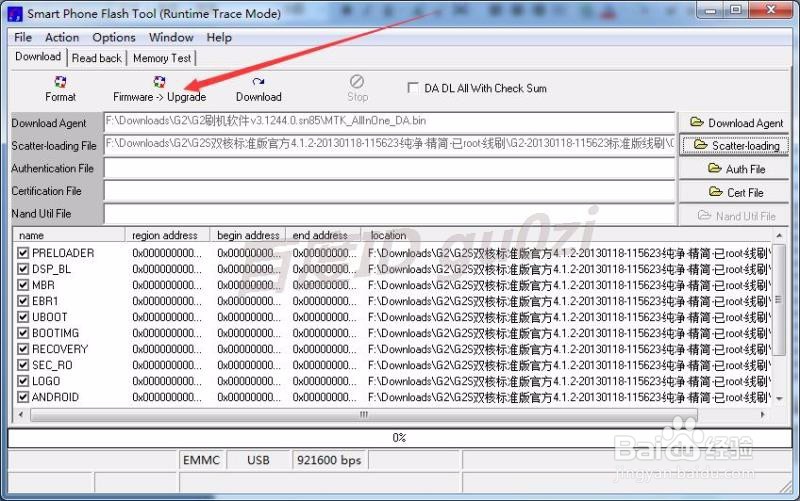The image size is (800, 501).
Task: Sort by begin address column header
Action: coord(248,235)
